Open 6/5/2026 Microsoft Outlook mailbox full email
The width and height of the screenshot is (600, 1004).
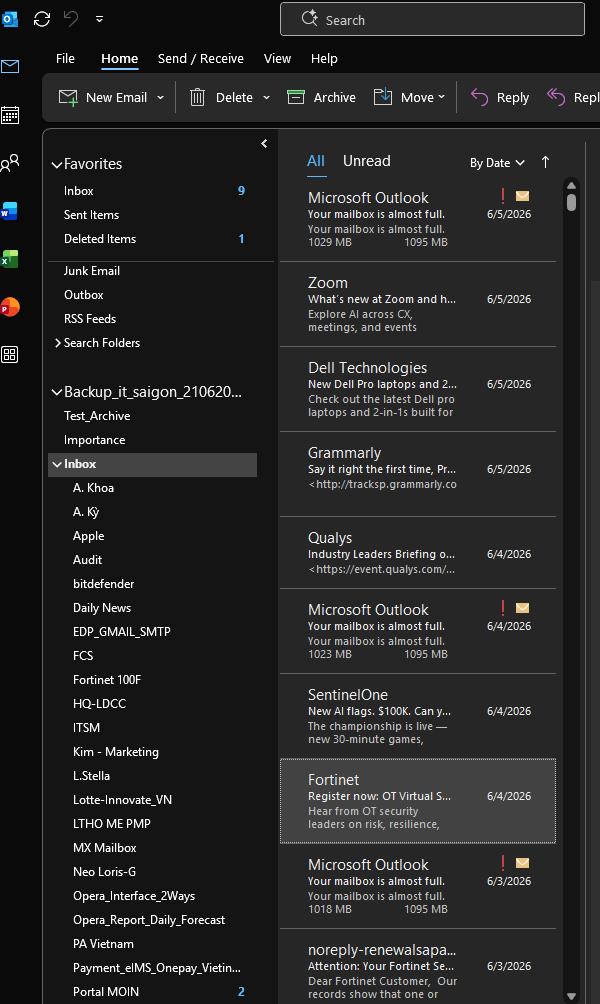pyautogui.click(x=418, y=219)
